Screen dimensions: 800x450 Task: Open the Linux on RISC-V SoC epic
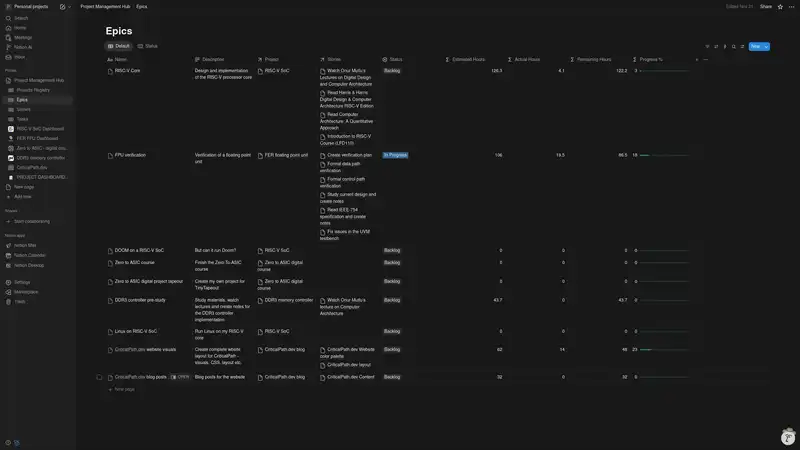click(136, 332)
